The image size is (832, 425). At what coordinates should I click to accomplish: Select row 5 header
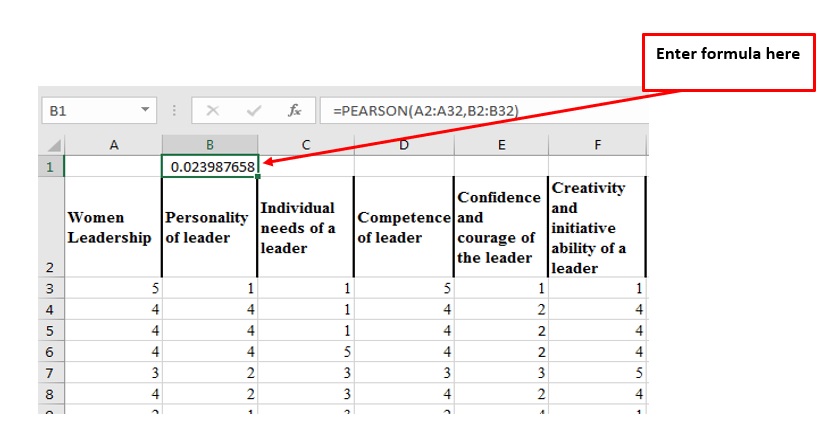point(50,331)
